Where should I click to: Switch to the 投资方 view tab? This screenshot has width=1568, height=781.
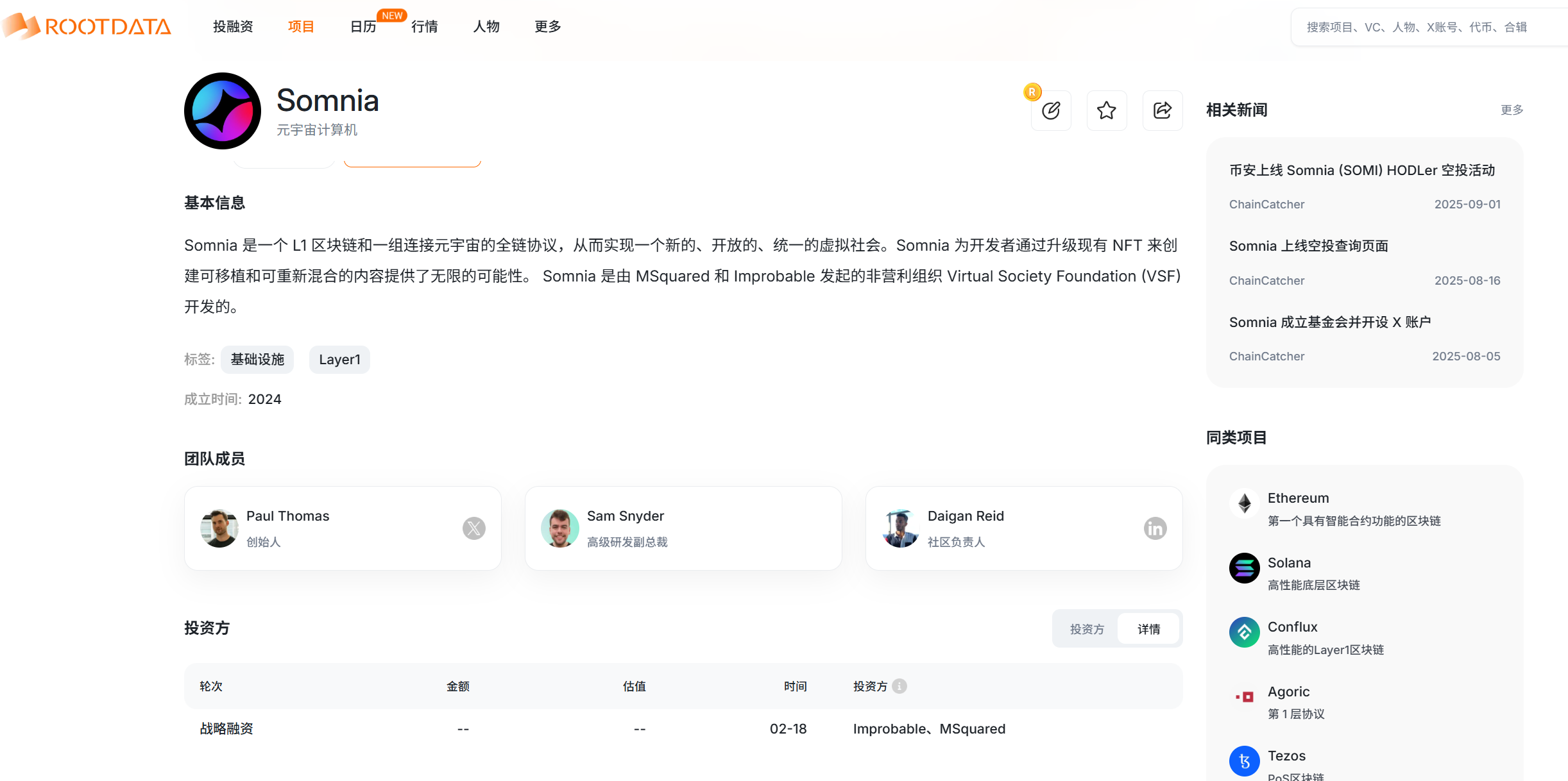(1087, 629)
